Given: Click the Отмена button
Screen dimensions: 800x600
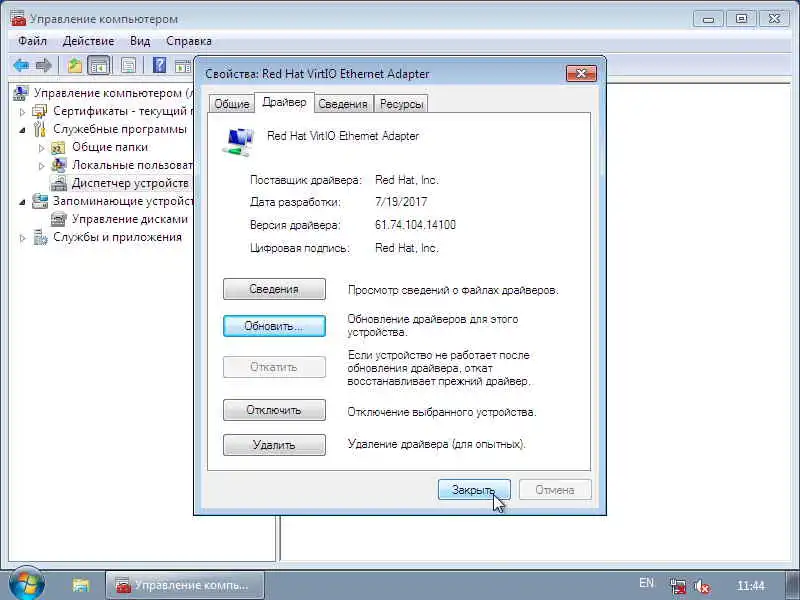Looking at the screenshot, I should click(555, 490).
